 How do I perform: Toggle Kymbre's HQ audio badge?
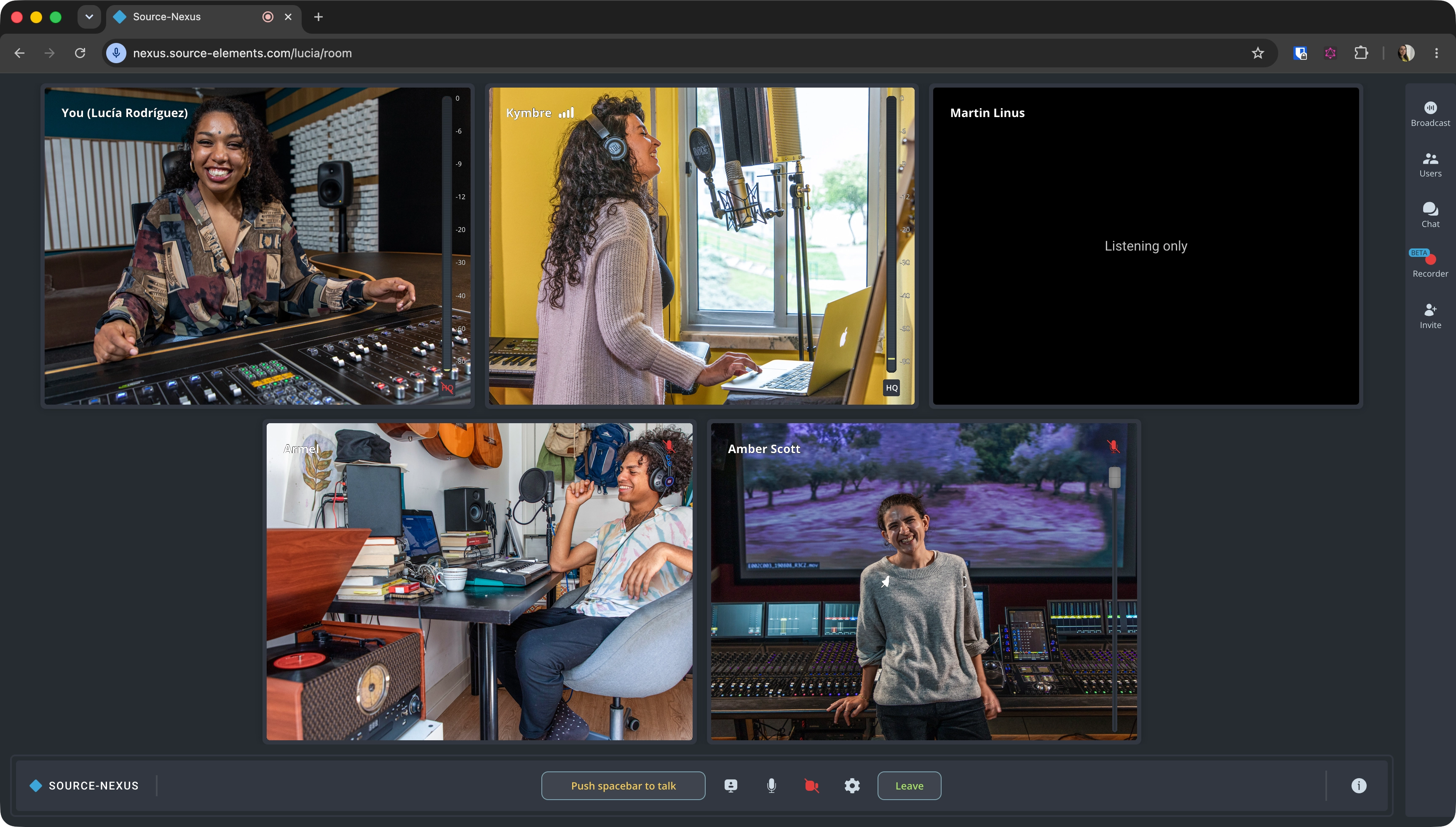[891, 388]
